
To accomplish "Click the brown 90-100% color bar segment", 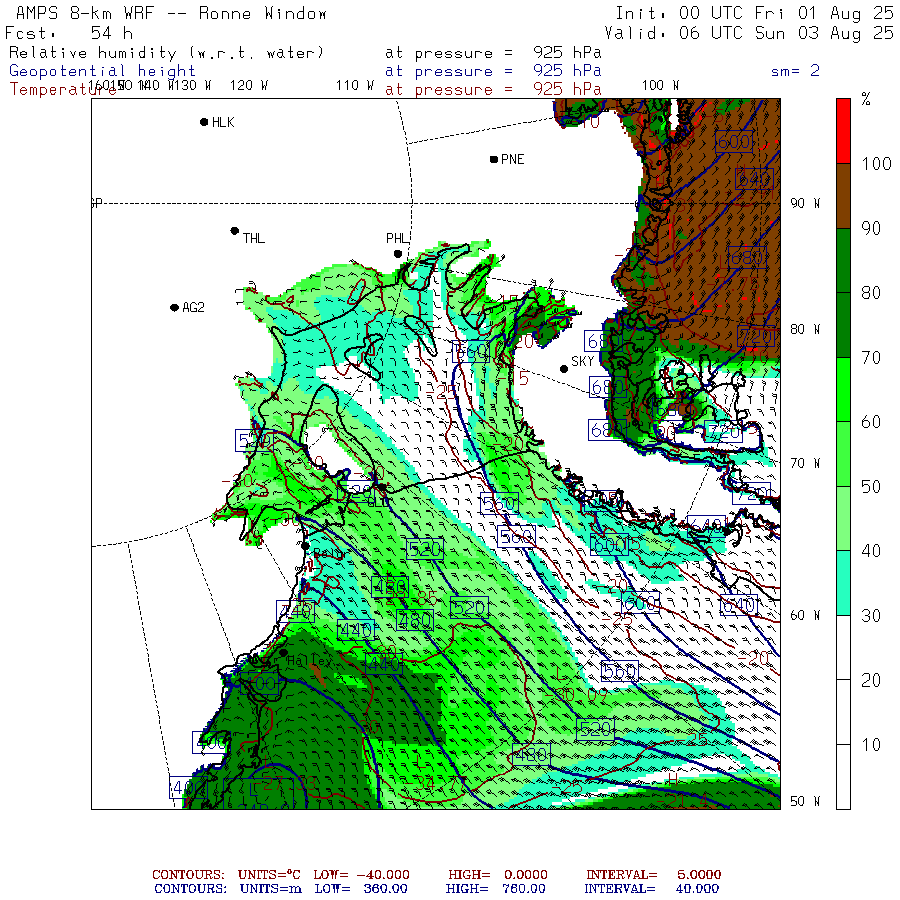I will pyautogui.click(x=843, y=196).
